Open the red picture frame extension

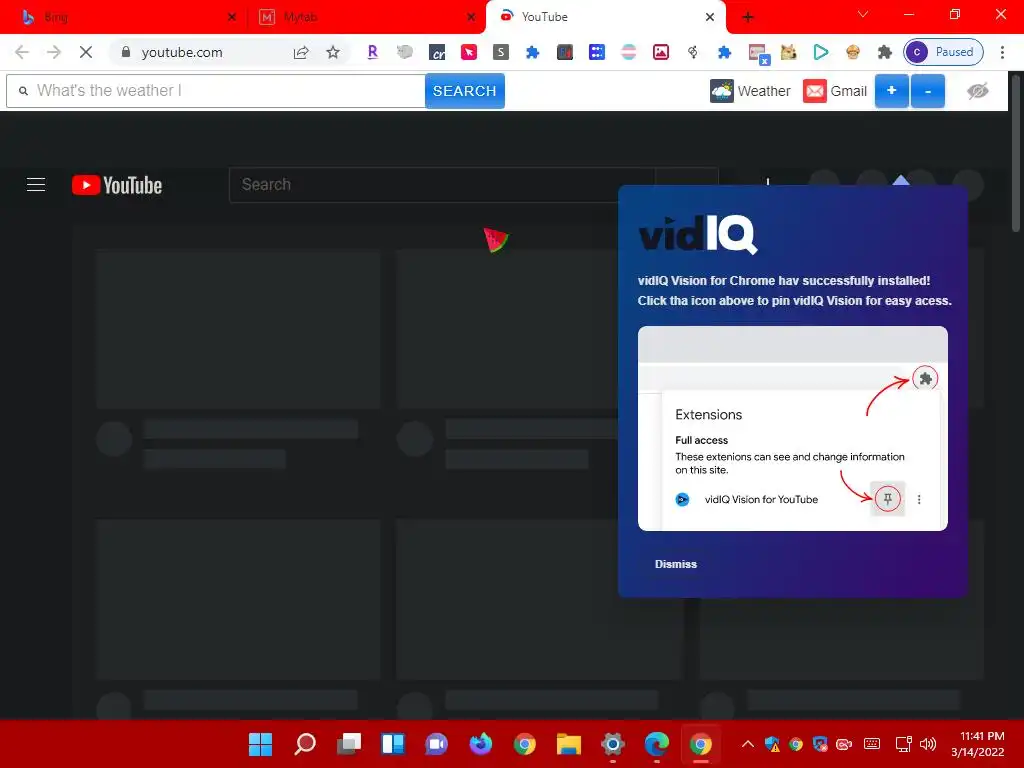661,52
